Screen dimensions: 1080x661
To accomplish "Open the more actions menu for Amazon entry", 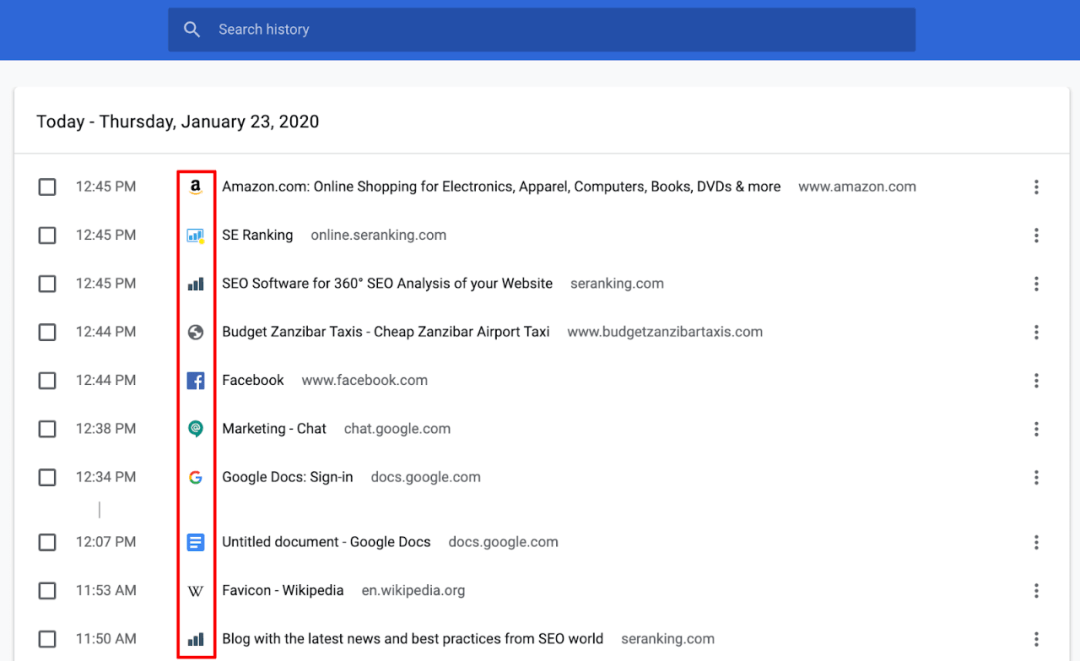I will tap(1036, 187).
